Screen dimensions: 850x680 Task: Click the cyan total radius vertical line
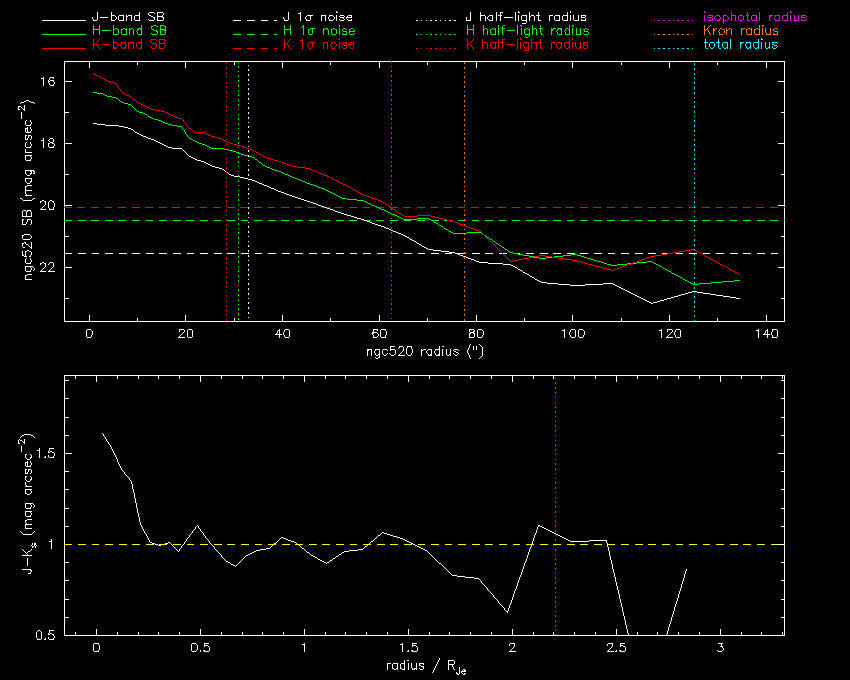[694, 150]
